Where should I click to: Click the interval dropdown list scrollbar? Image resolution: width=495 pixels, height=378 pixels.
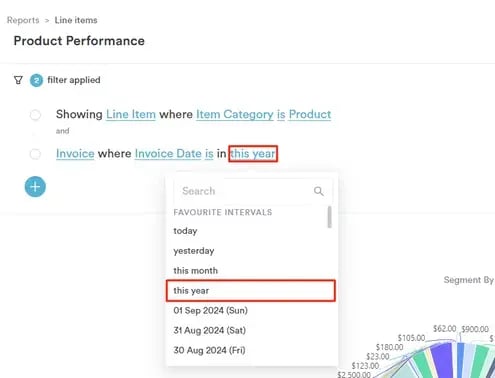click(330, 217)
